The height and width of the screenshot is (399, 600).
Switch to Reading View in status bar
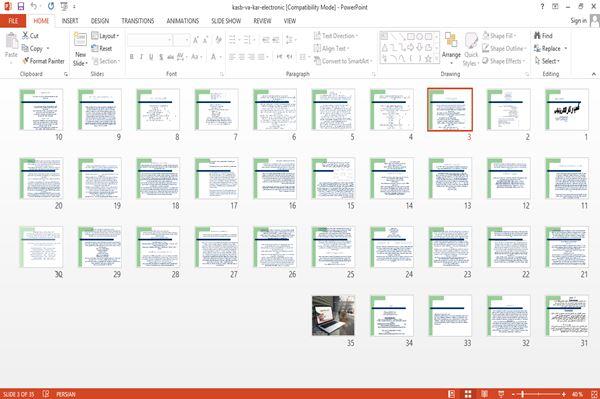(x=484, y=394)
